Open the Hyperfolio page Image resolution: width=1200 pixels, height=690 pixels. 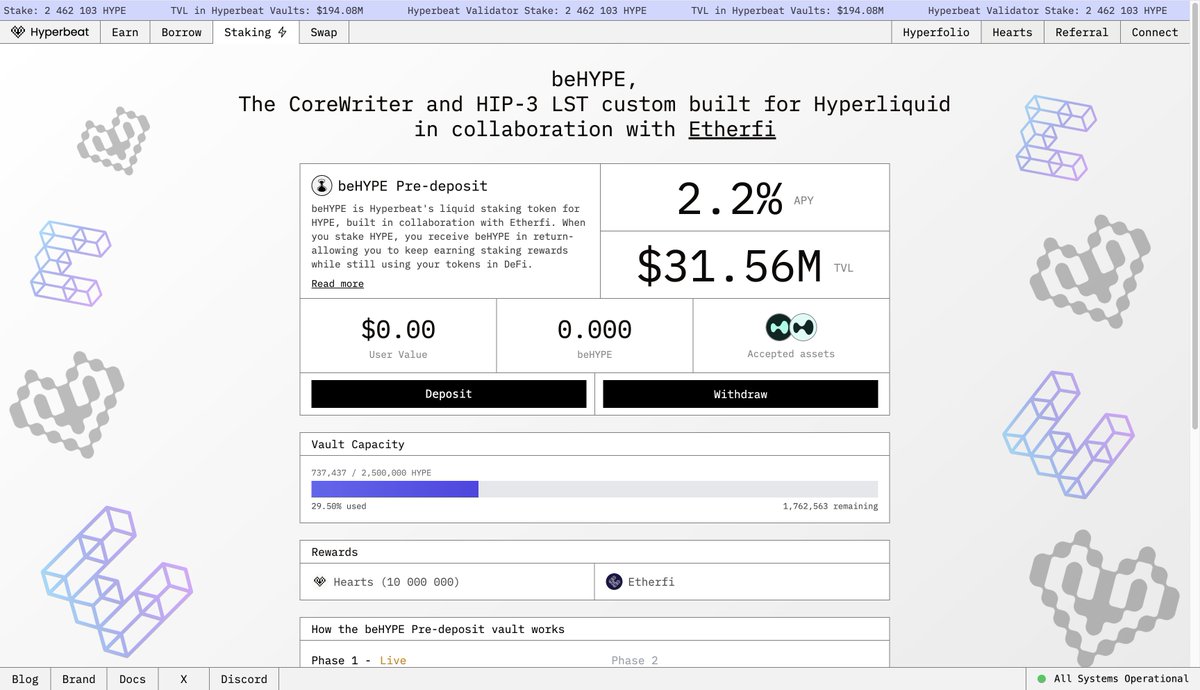[x=936, y=32]
